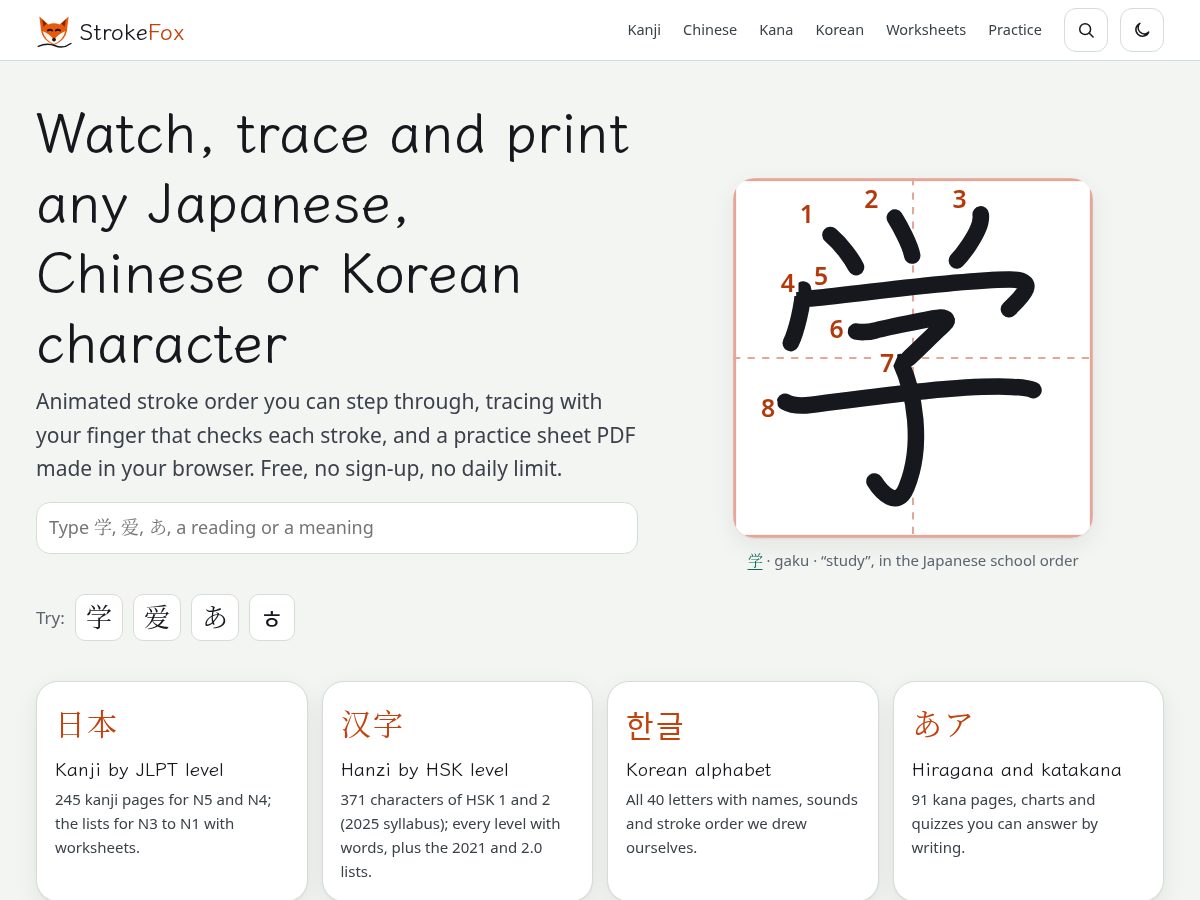1200x900 pixels.
Task: Follow the 学 link in the caption
Action: [x=755, y=561]
